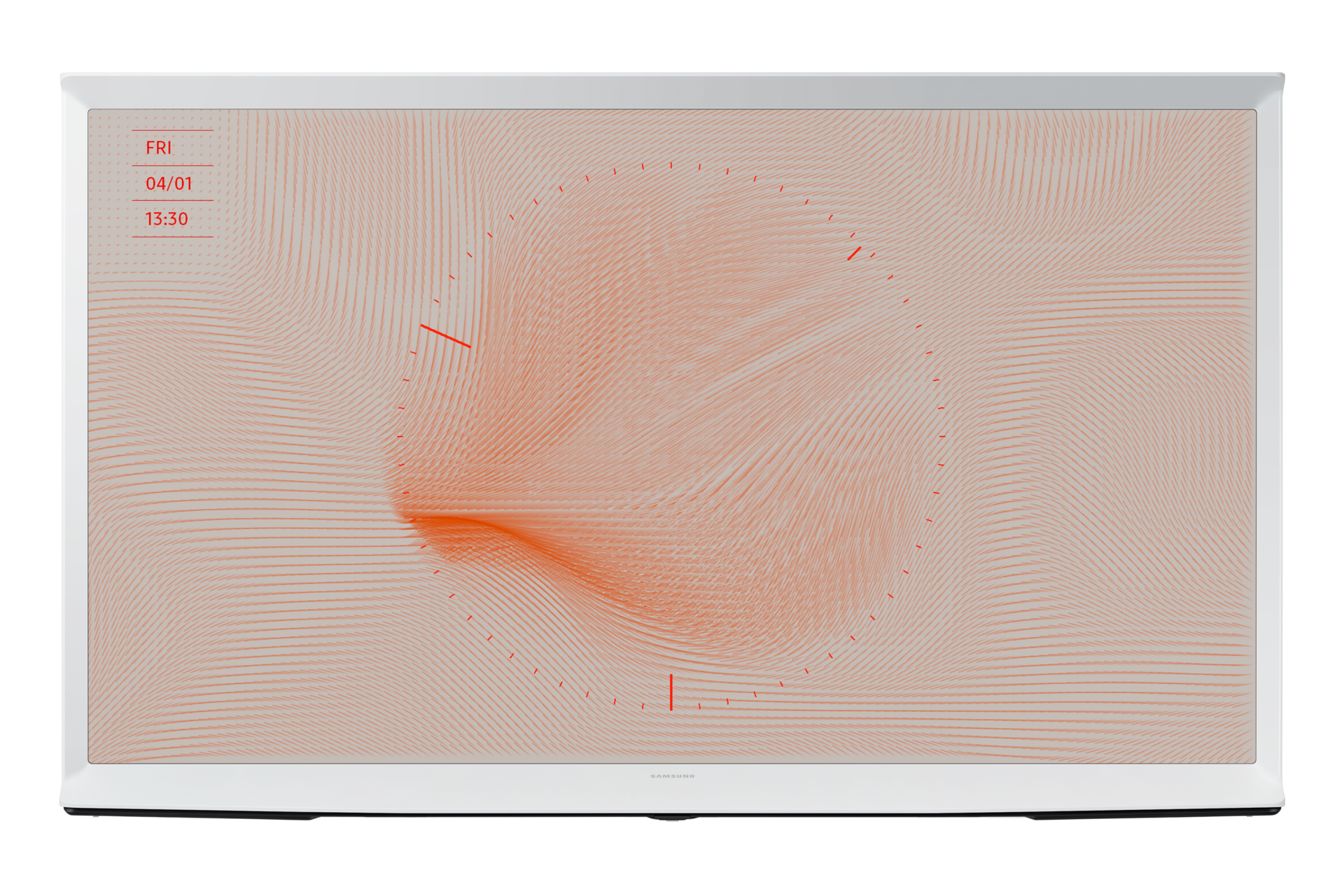Click divider line between 04/01 and 13:30
The height and width of the screenshot is (896, 1344).
click(172, 200)
